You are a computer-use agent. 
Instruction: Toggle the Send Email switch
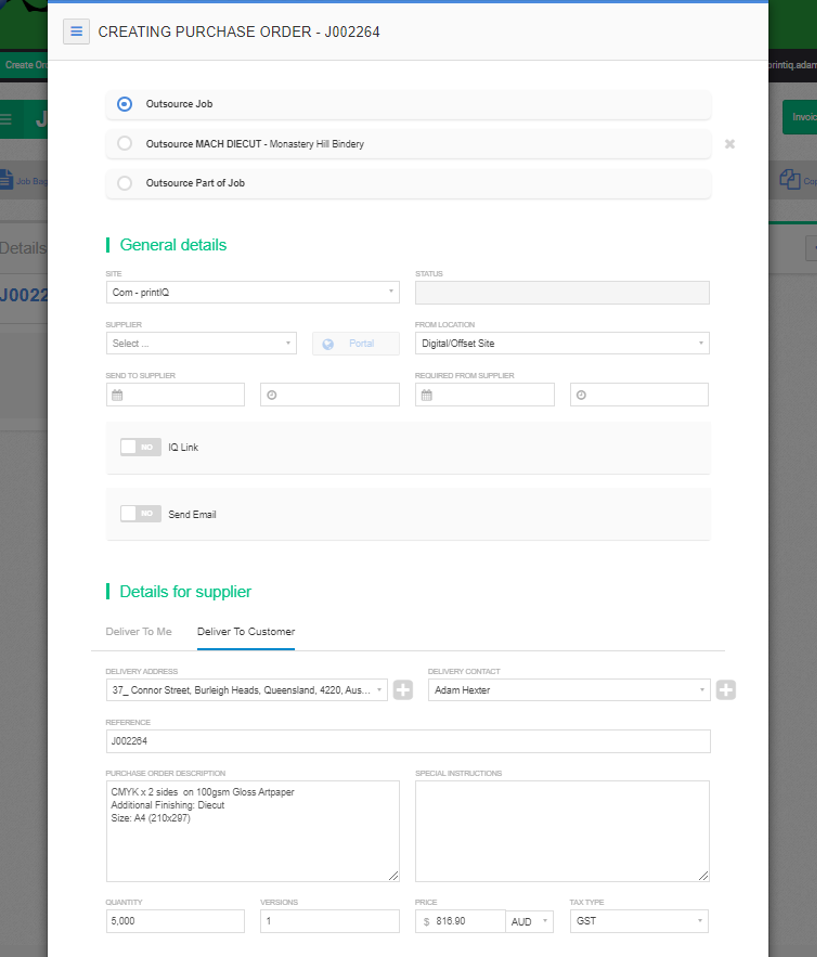[140, 514]
